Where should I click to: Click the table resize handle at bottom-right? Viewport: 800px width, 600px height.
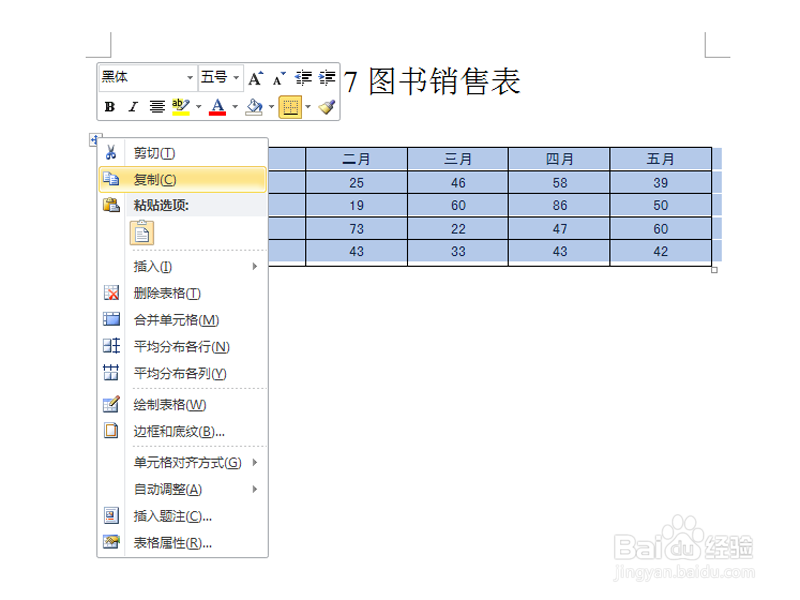point(714,270)
